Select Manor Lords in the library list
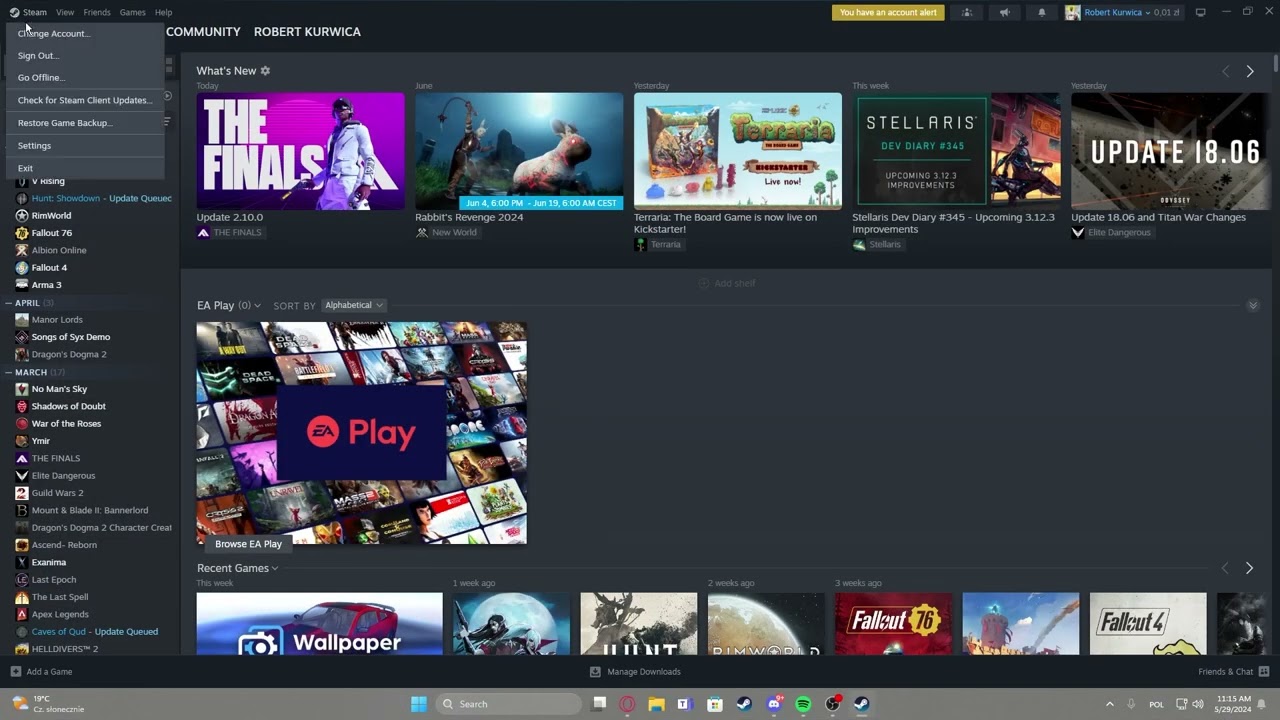The image size is (1280, 720). pyautogui.click(x=57, y=320)
